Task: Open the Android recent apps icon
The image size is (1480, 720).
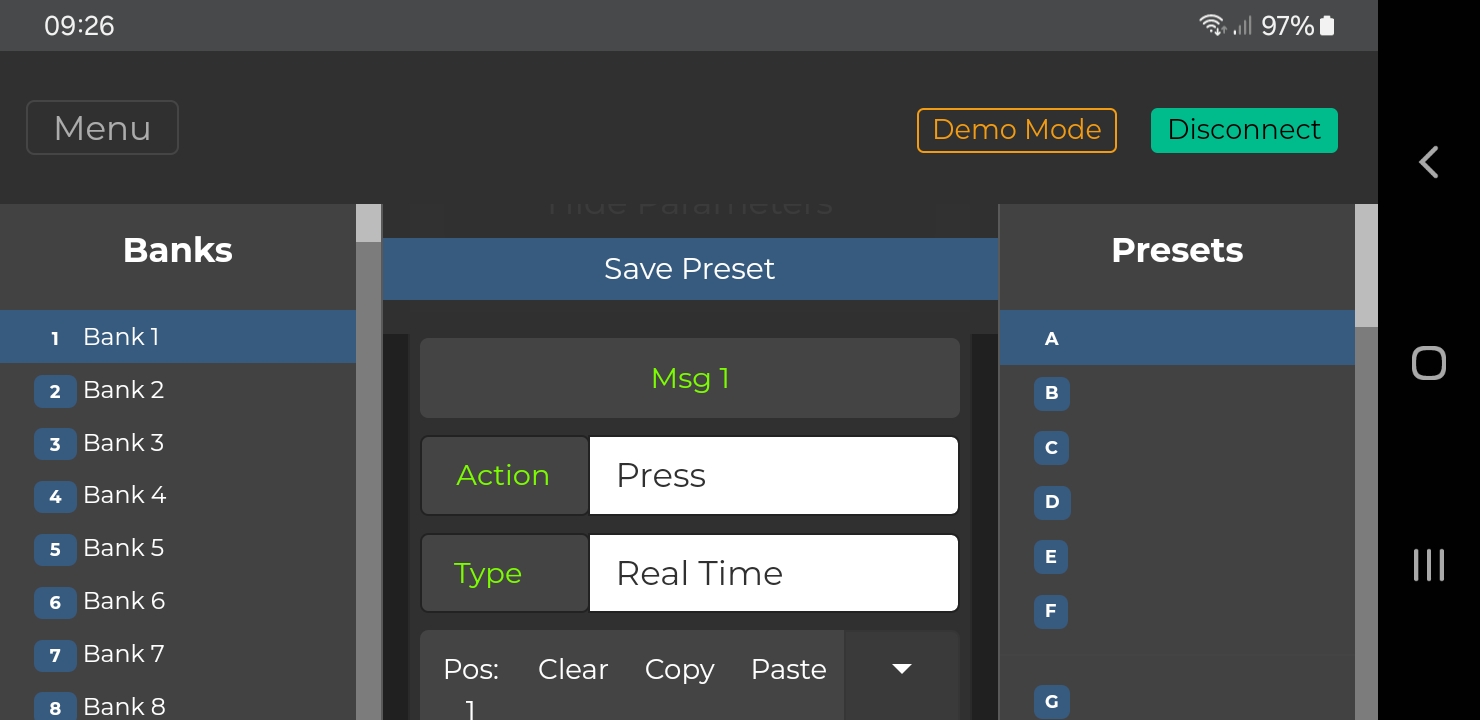Action: coord(1429,565)
